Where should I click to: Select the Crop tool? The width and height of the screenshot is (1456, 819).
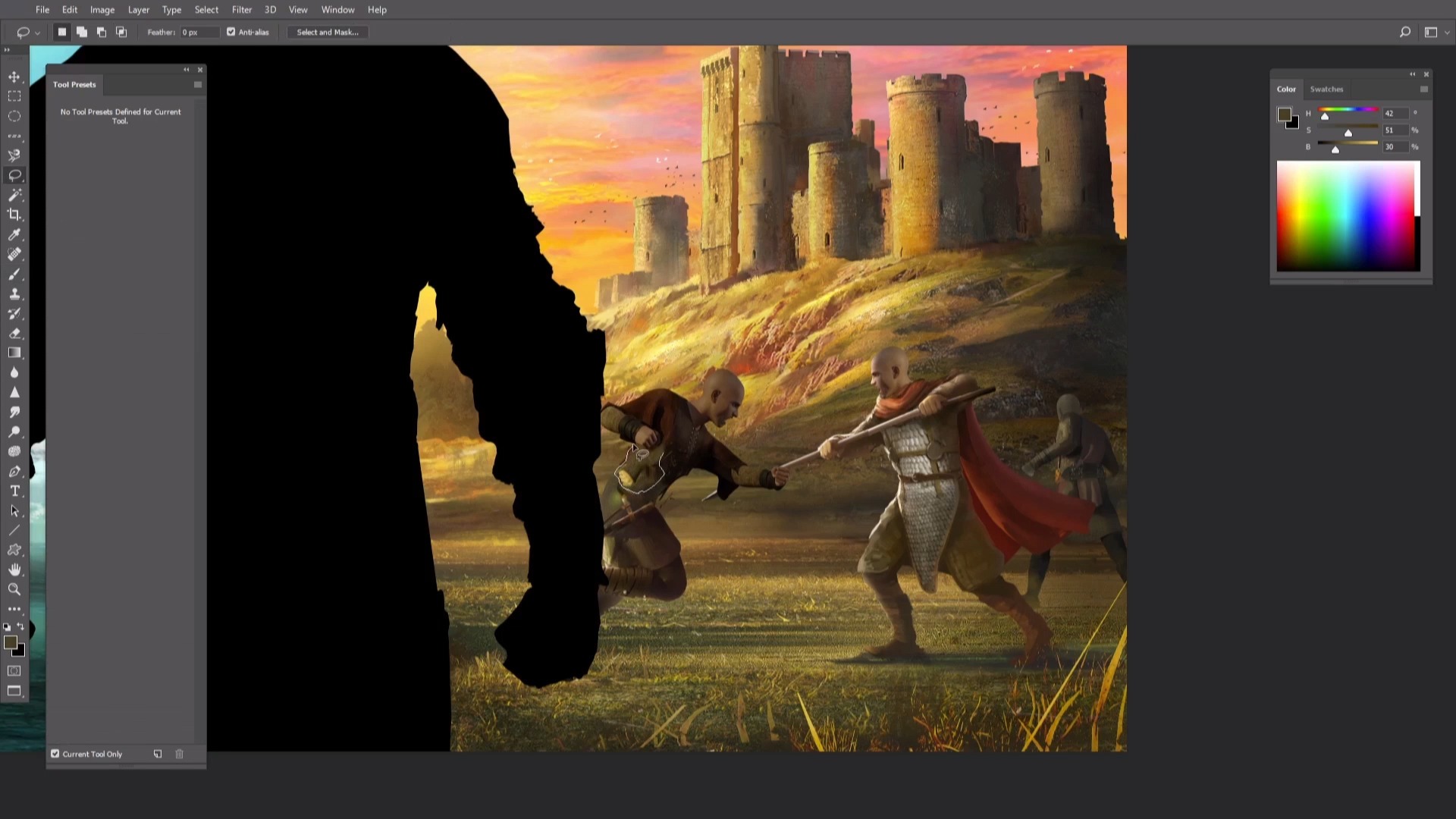pyautogui.click(x=14, y=215)
